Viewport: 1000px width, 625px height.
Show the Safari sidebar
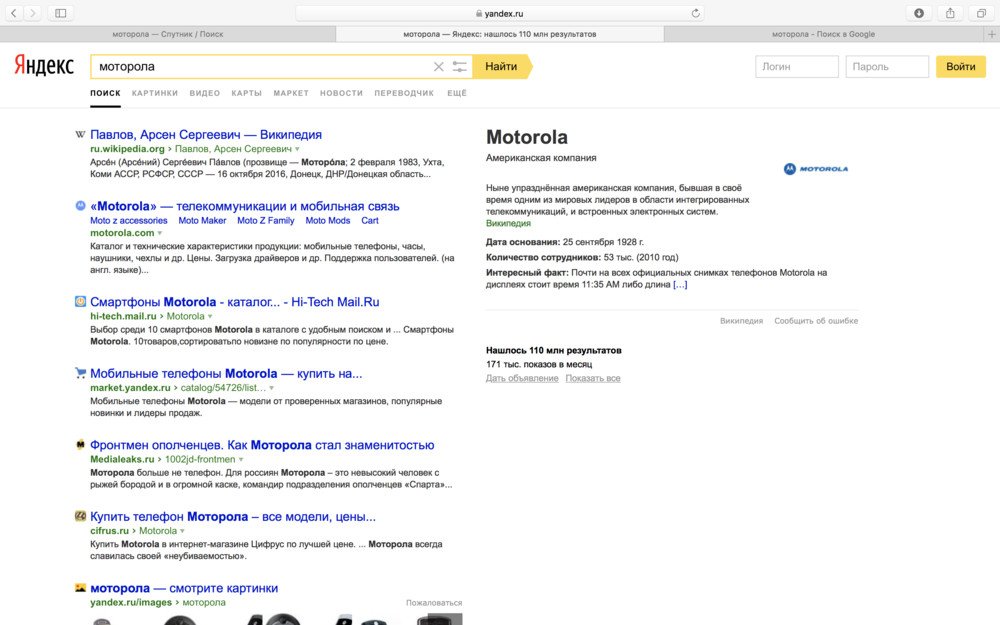[61, 13]
